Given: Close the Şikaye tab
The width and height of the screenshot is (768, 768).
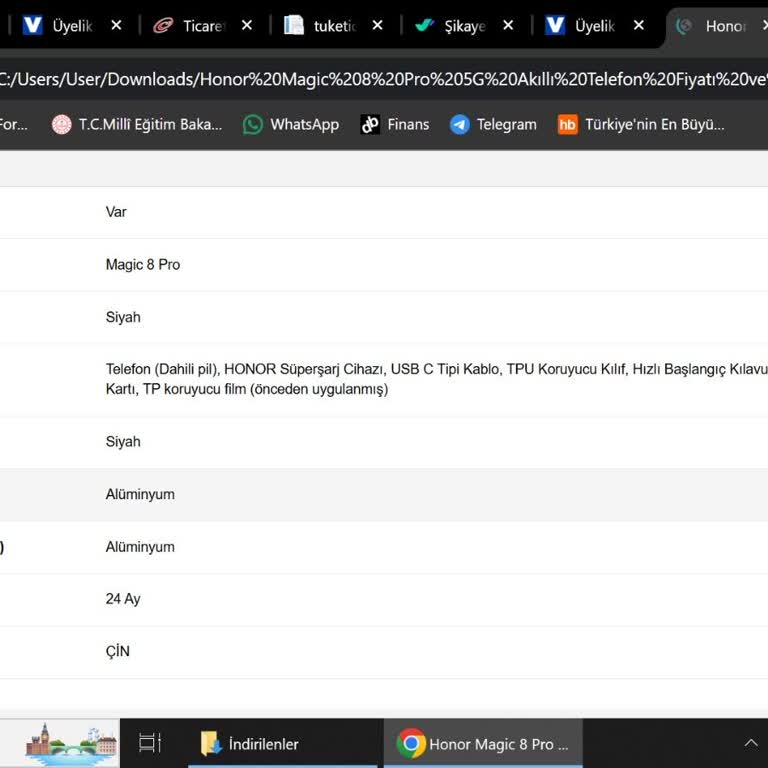Looking at the screenshot, I should pyautogui.click(x=508, y=25).
